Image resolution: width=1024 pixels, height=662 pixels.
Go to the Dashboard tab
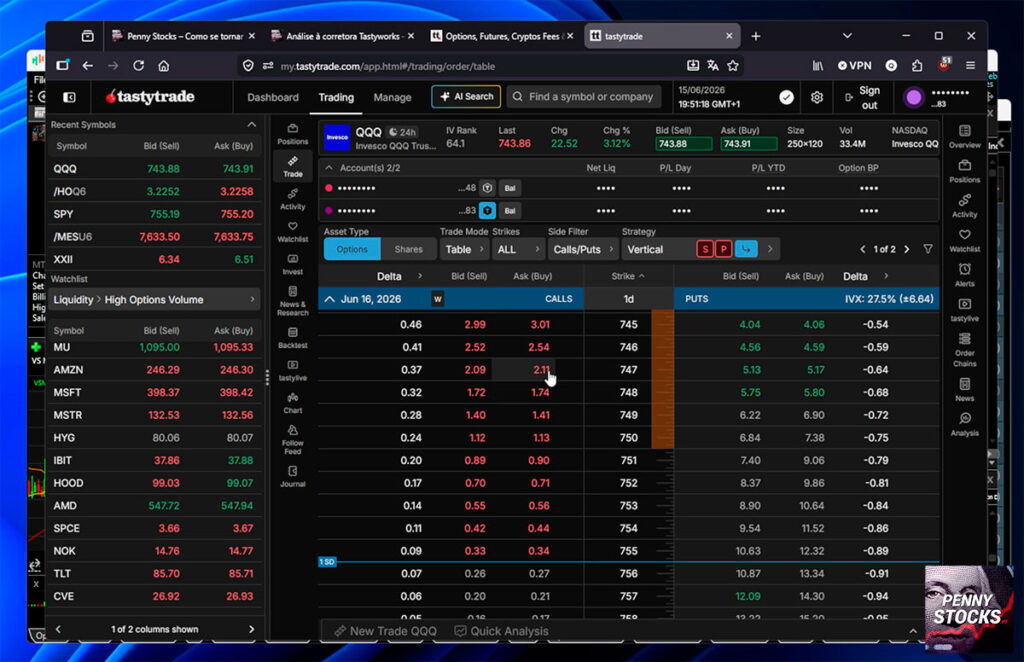(272, 97)
